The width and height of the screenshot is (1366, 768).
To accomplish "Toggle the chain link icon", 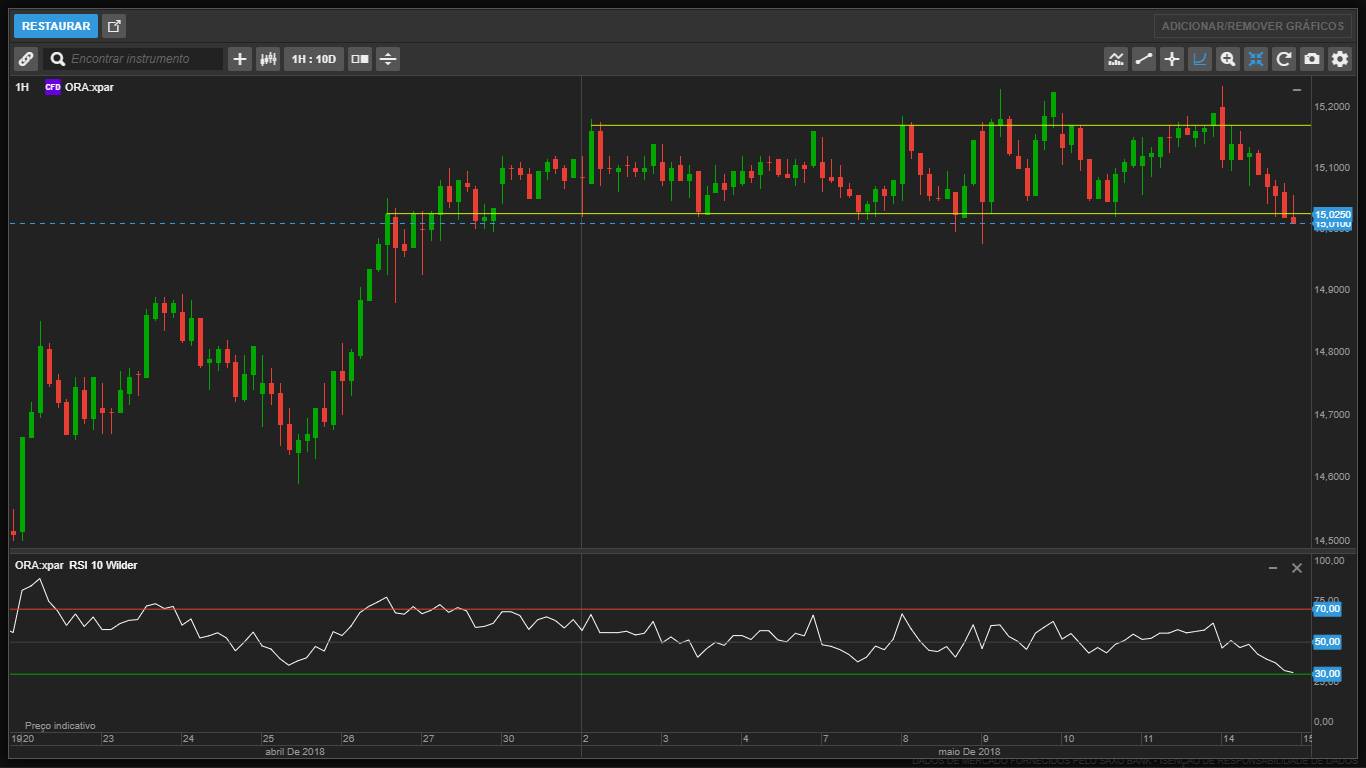I will [26, 59].
